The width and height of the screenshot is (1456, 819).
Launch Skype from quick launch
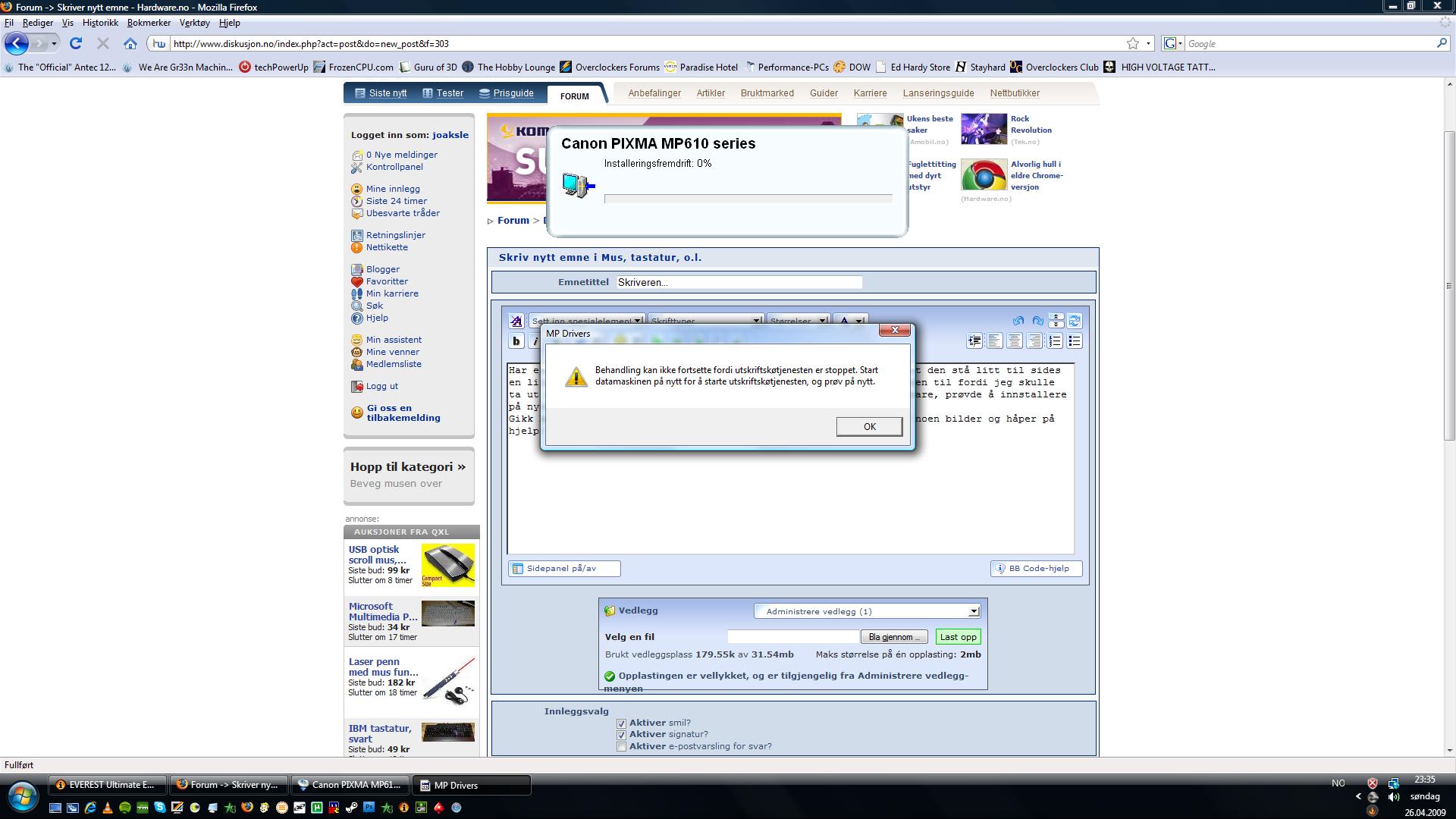tap(160, 808)
